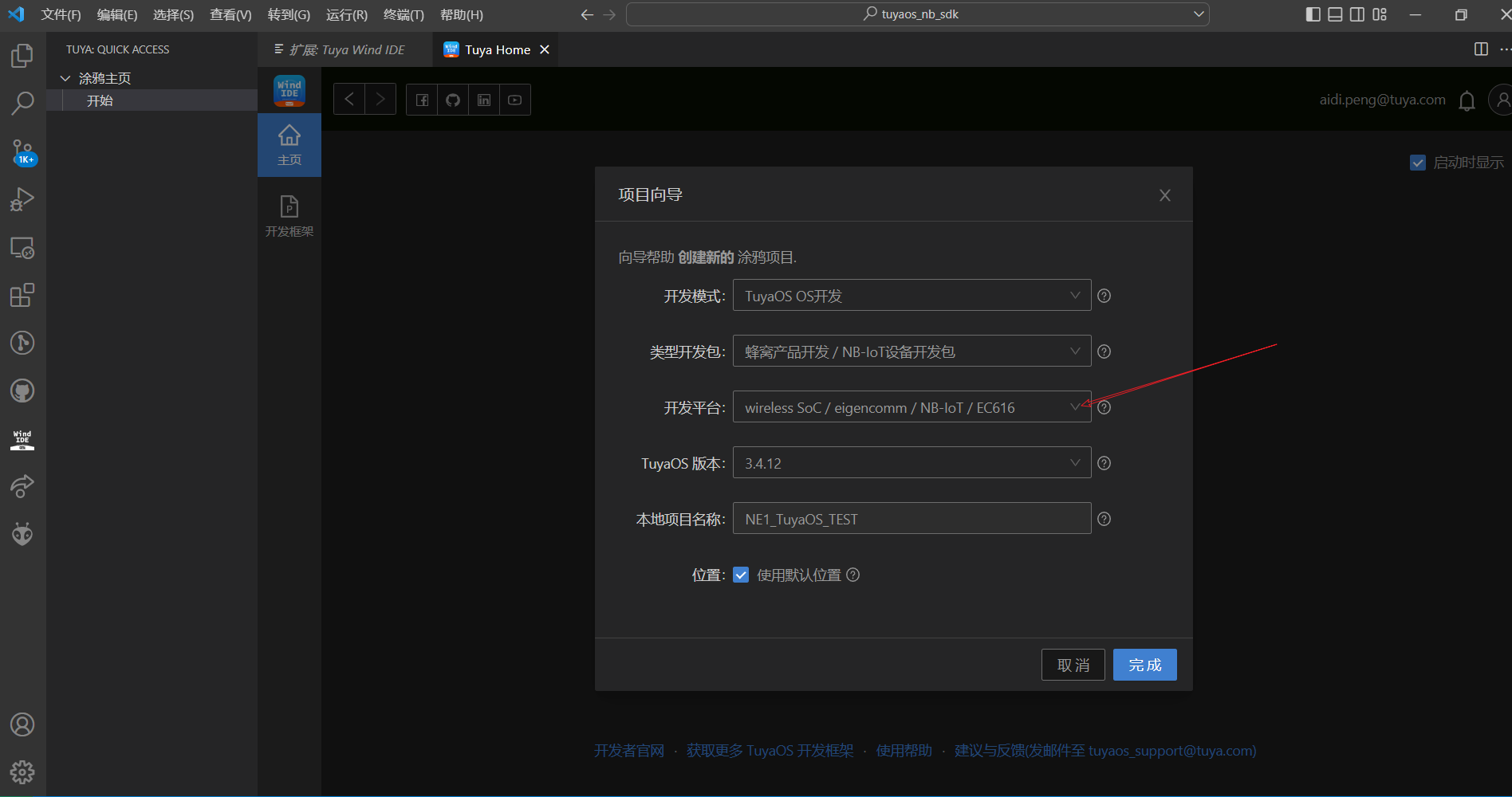
Task: Open the Remote Explorer view
Action: click(x=22, y=248)
